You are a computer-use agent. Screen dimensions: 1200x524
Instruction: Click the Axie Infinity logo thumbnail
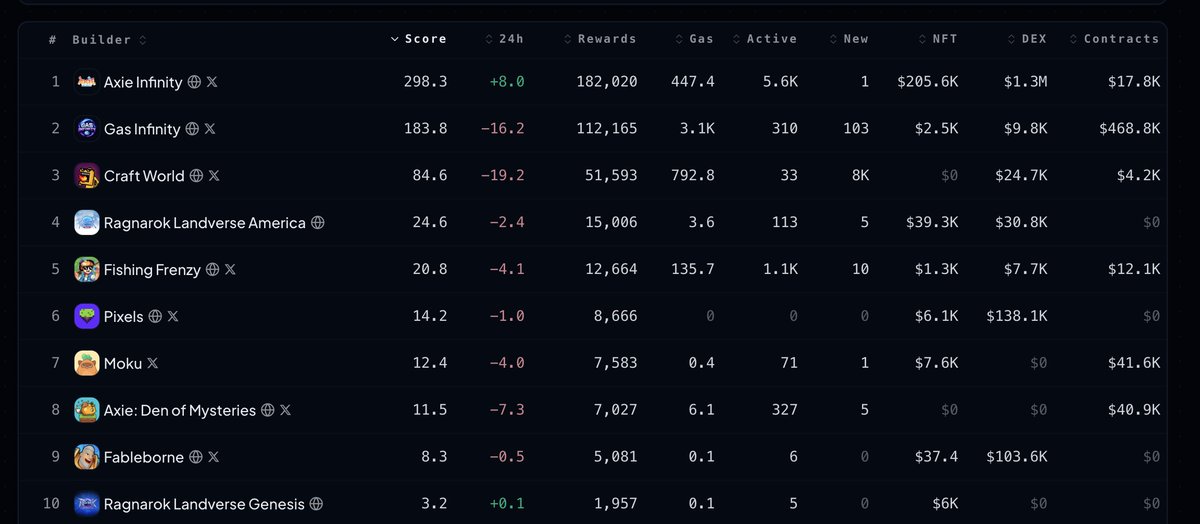87,82
